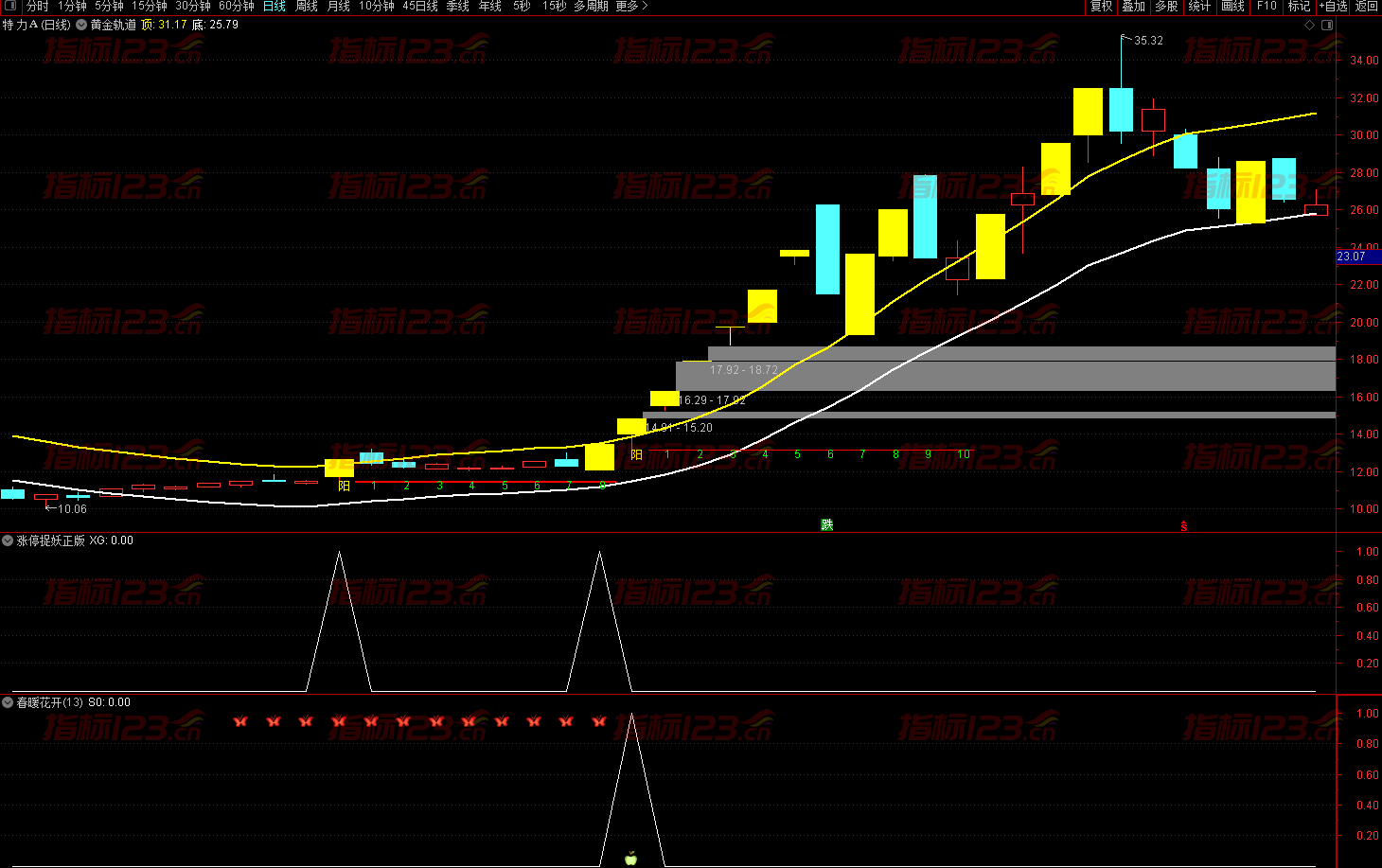Open the F10 company info

coord(1267,6)
